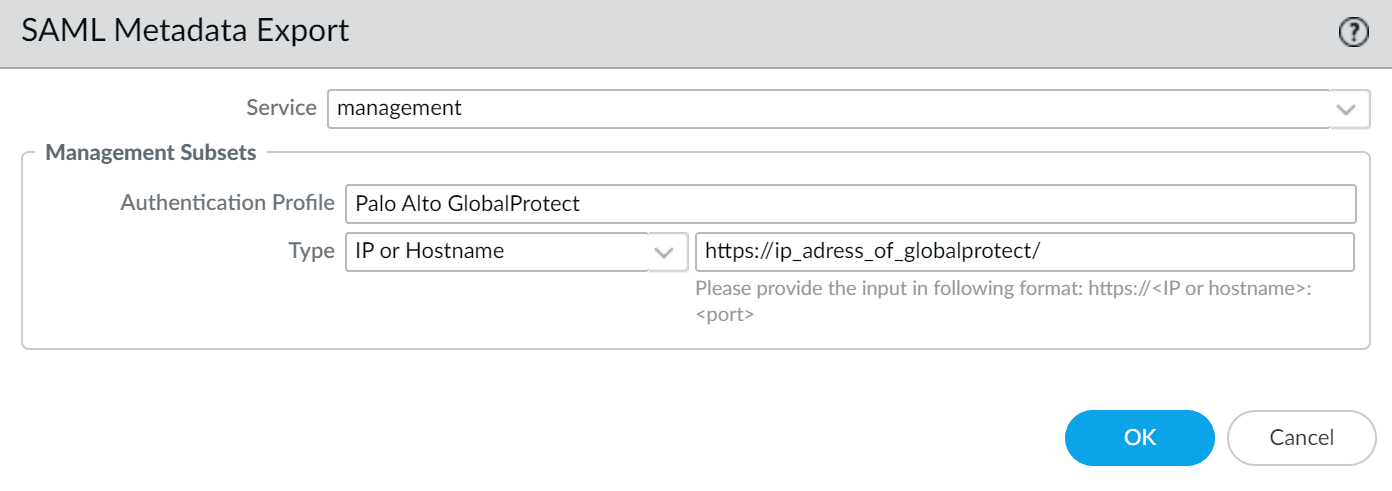Click the word management in Service box

399,108
